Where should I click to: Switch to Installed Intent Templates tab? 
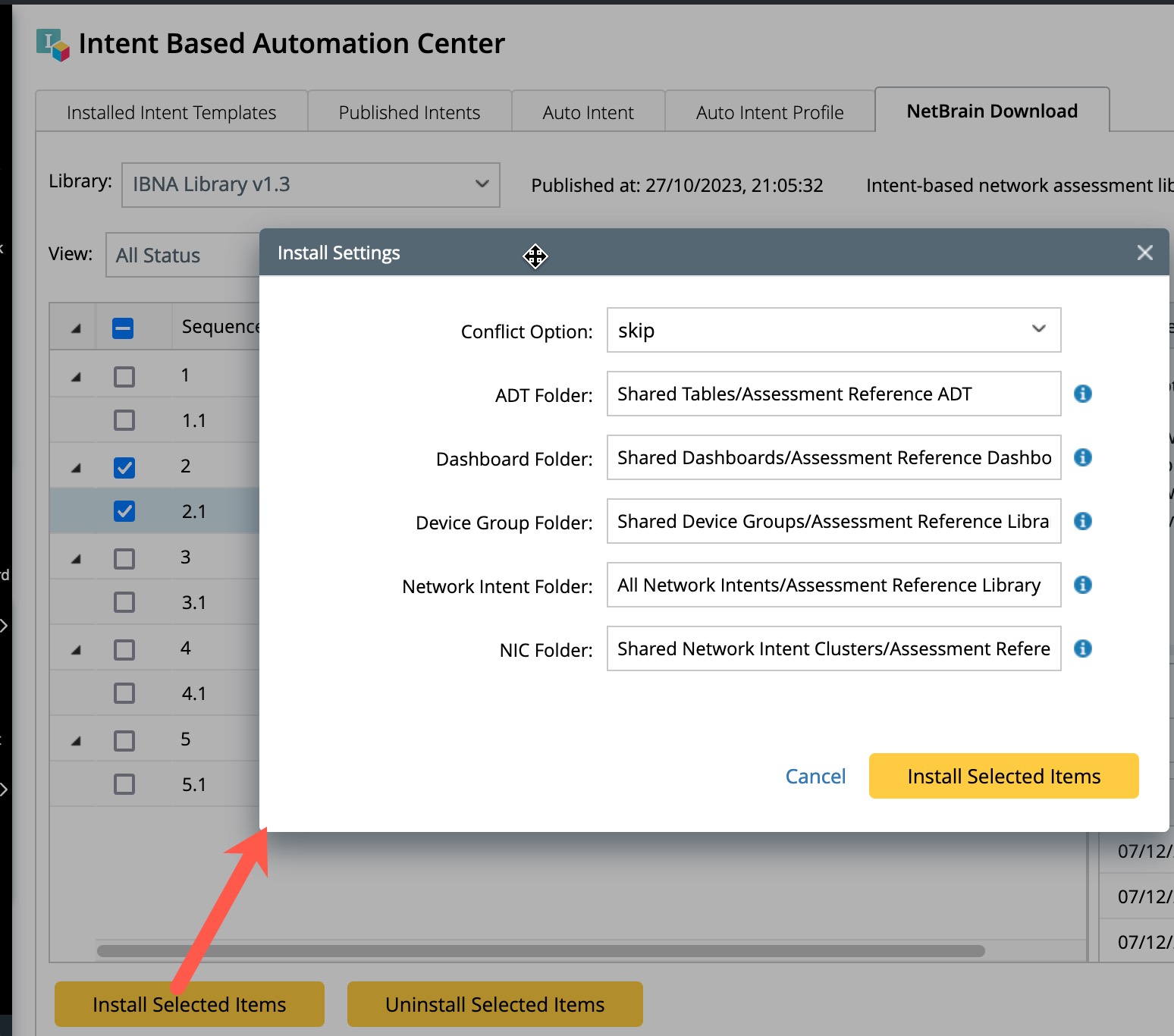[x=171, y=112]
